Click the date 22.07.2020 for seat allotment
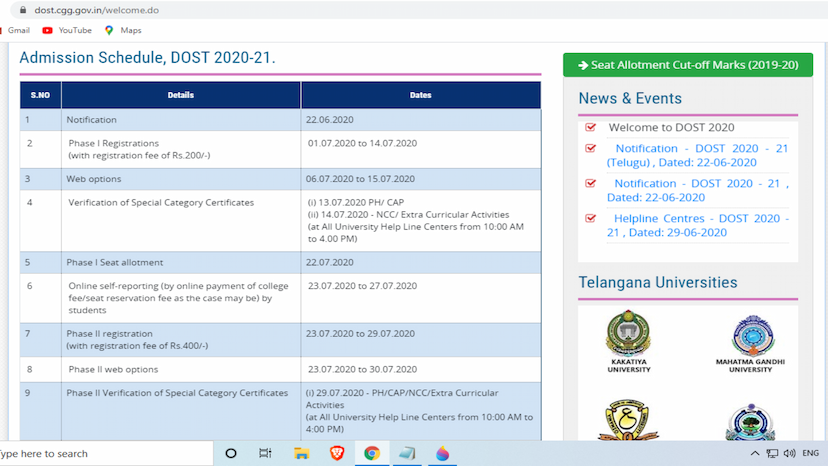The image size is (828, 466). pos(330,263)
